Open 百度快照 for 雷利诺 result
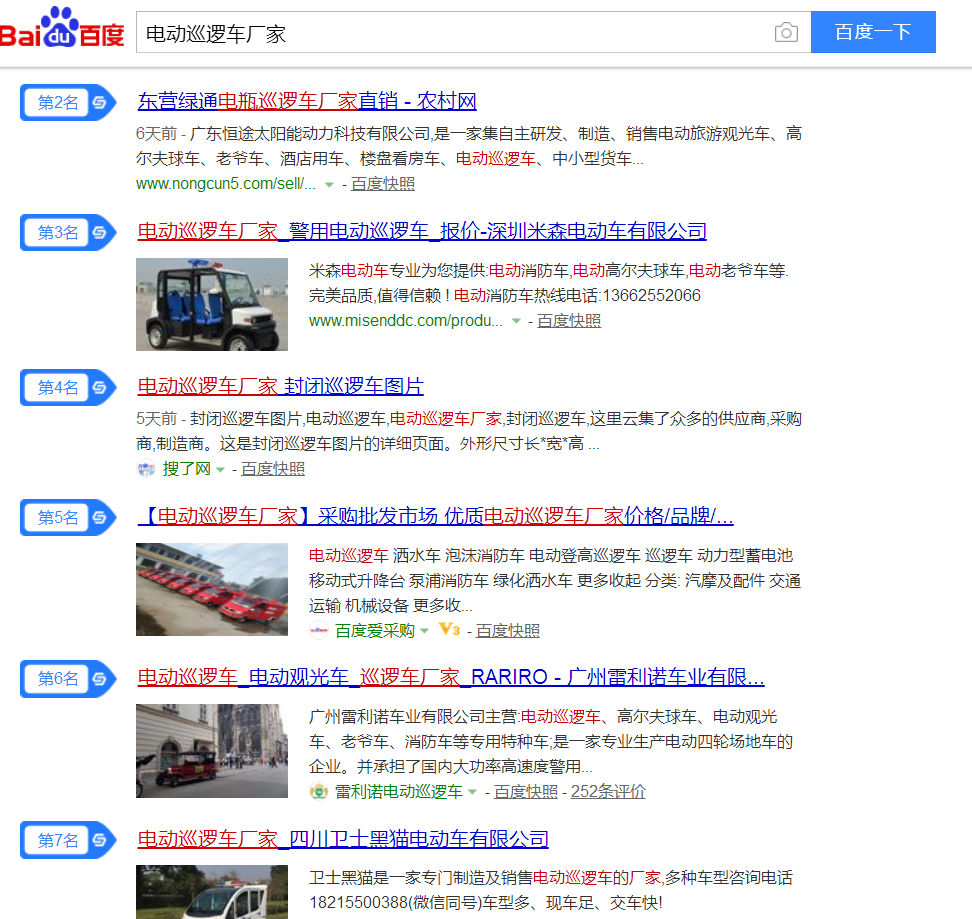 click(x=526, y=791)
